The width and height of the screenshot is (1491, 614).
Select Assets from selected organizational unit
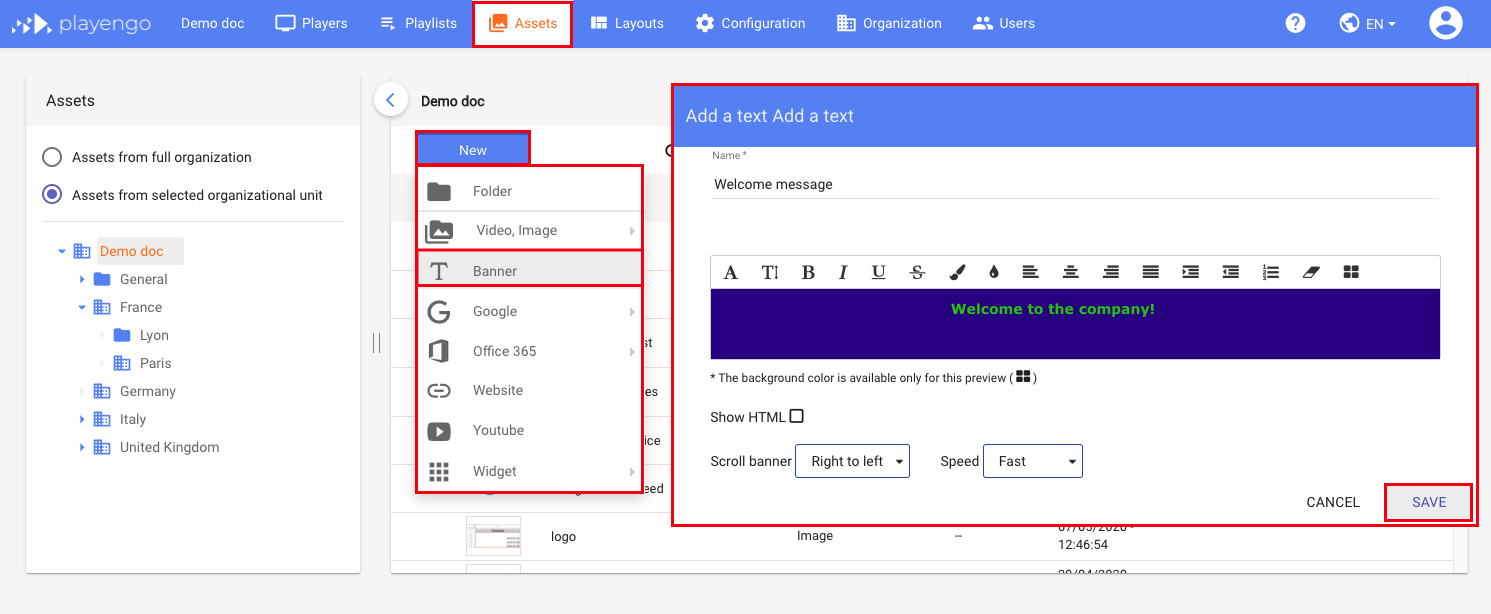tap(52, 195)
